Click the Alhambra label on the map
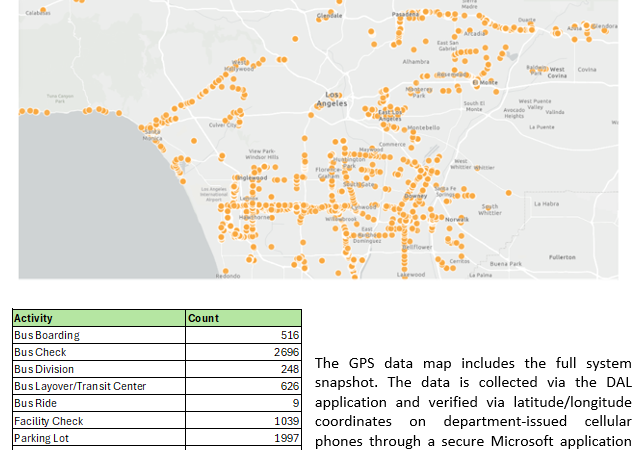642x450 pixels. pos(415,61)
